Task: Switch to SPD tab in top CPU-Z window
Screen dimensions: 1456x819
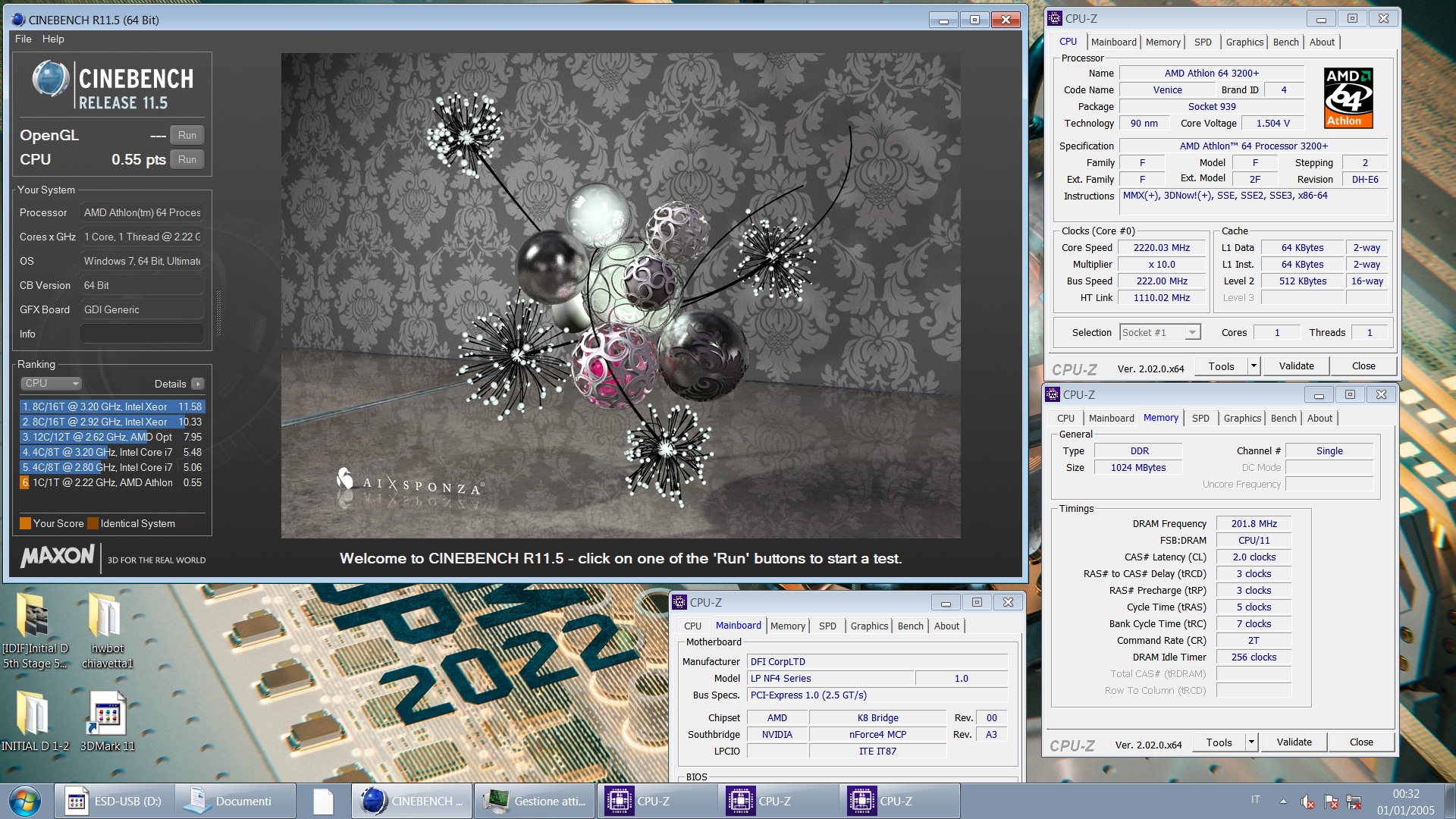Action: pos(1203,42)
